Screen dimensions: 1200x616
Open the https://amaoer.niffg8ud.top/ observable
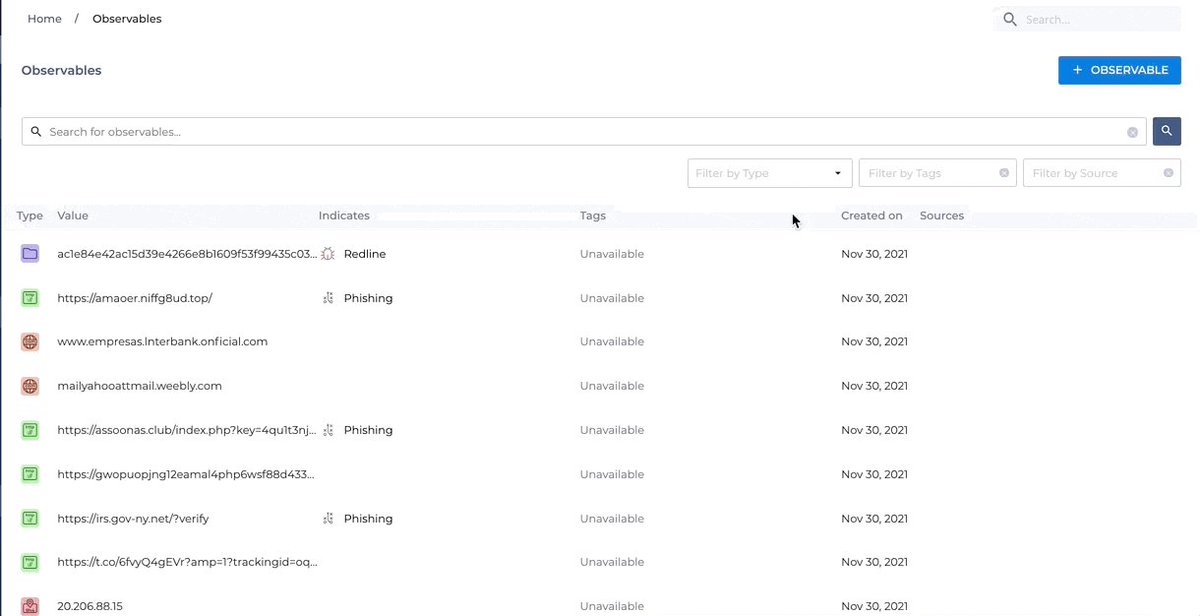coord(135,298)
